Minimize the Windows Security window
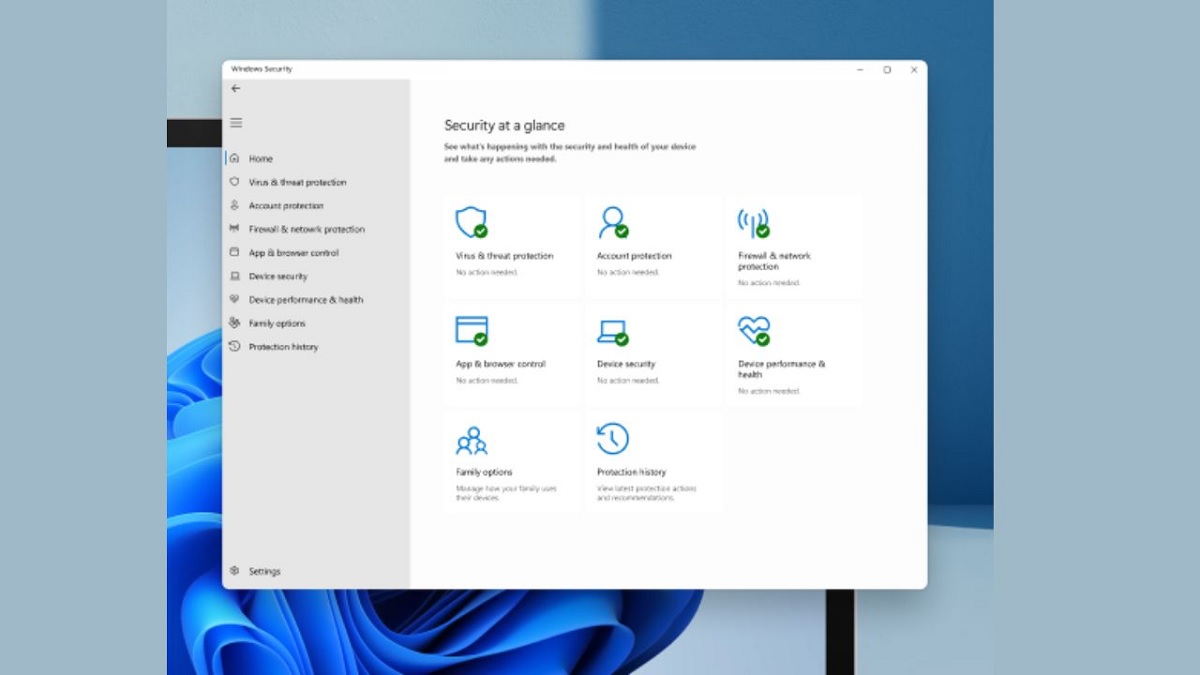This screenshot has height=675, width=1200. click(860, 70)
